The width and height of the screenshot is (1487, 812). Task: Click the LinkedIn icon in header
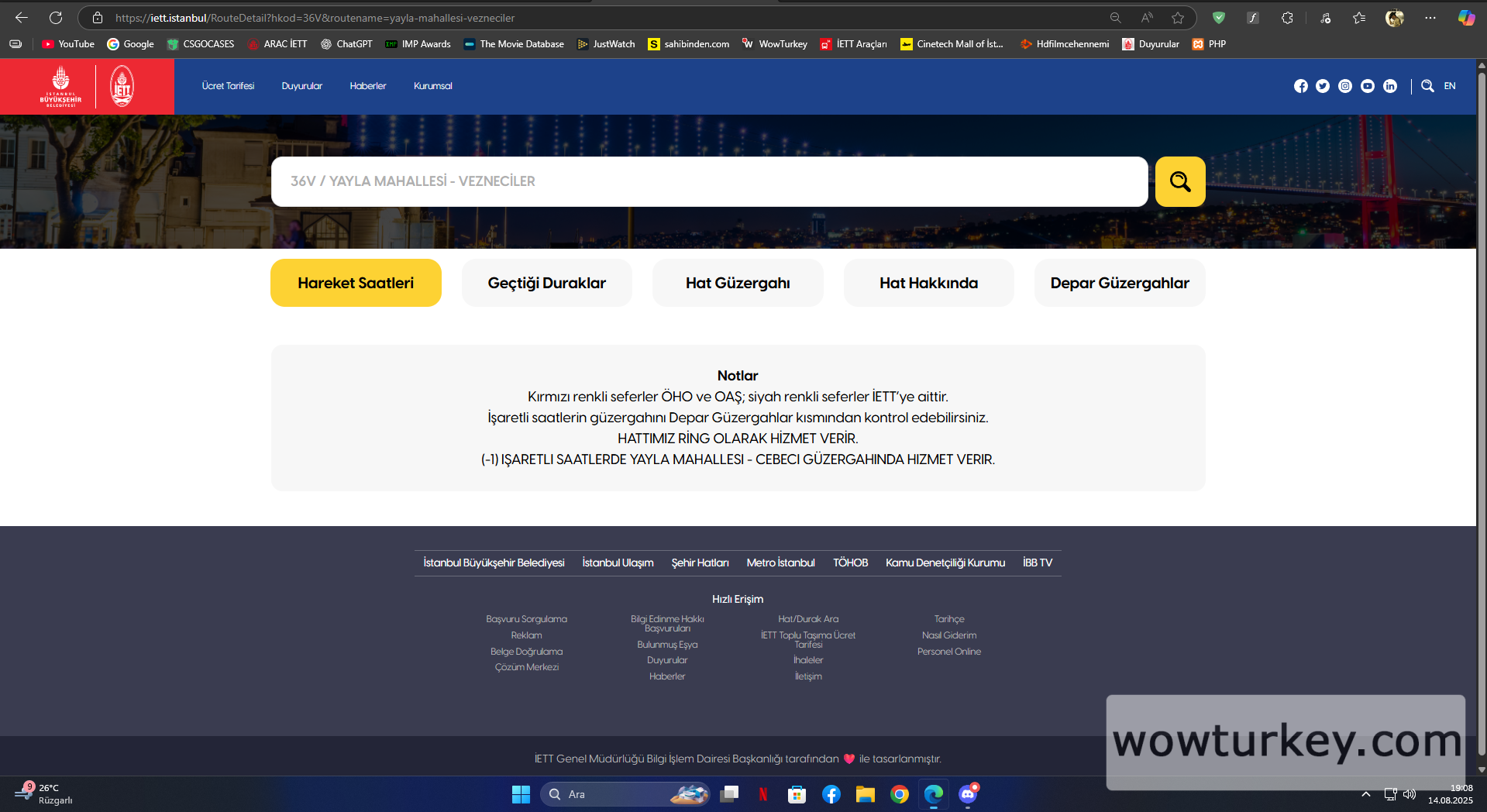(1390, 86)
